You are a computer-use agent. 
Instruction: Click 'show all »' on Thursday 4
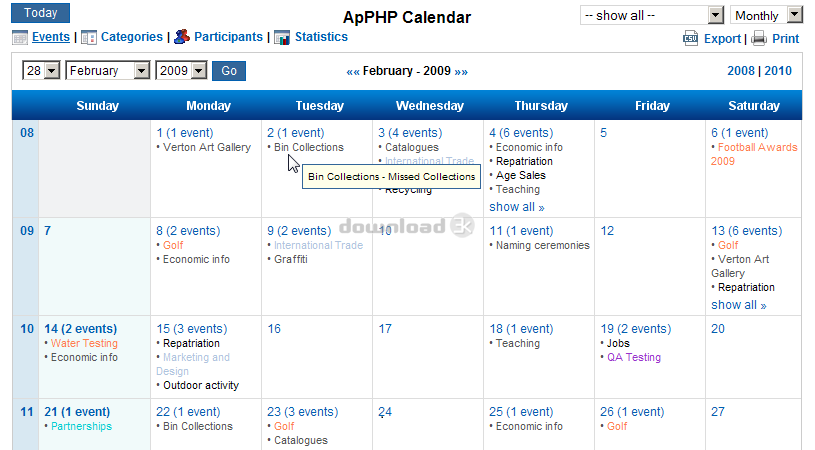[x=517, y=207]
